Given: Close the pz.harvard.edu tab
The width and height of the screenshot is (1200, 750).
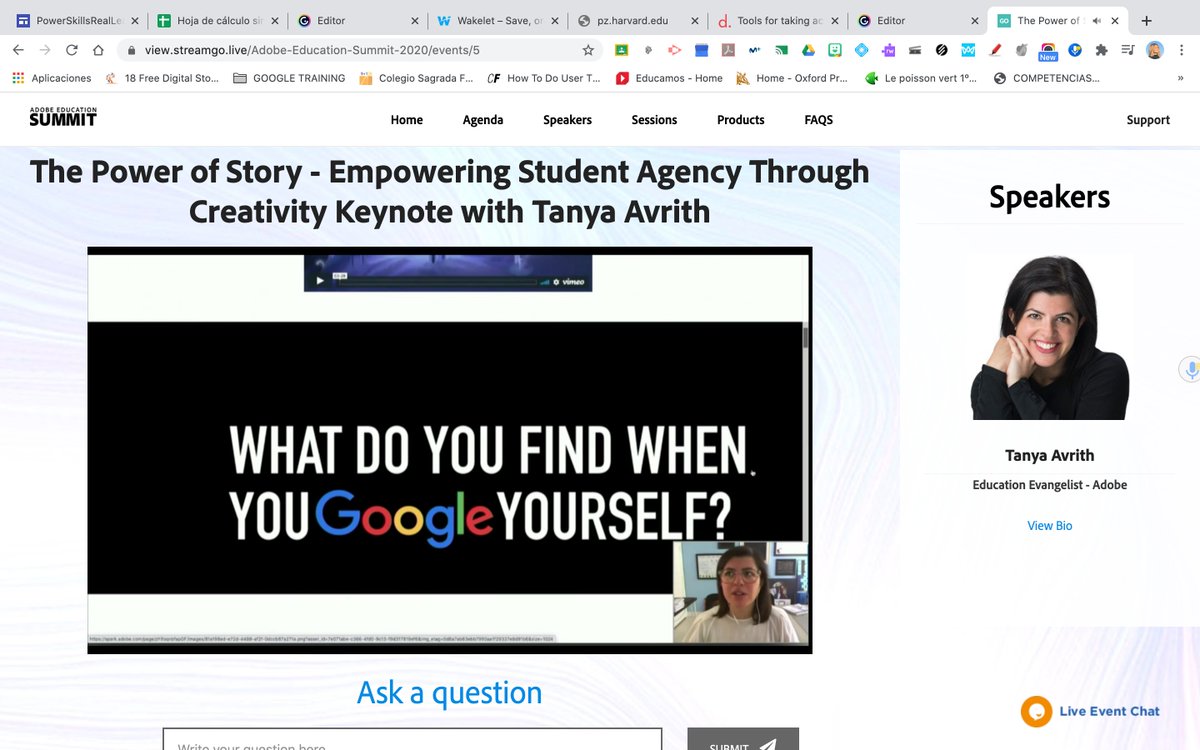Looking at the screenshot, I should pos(695,20).
